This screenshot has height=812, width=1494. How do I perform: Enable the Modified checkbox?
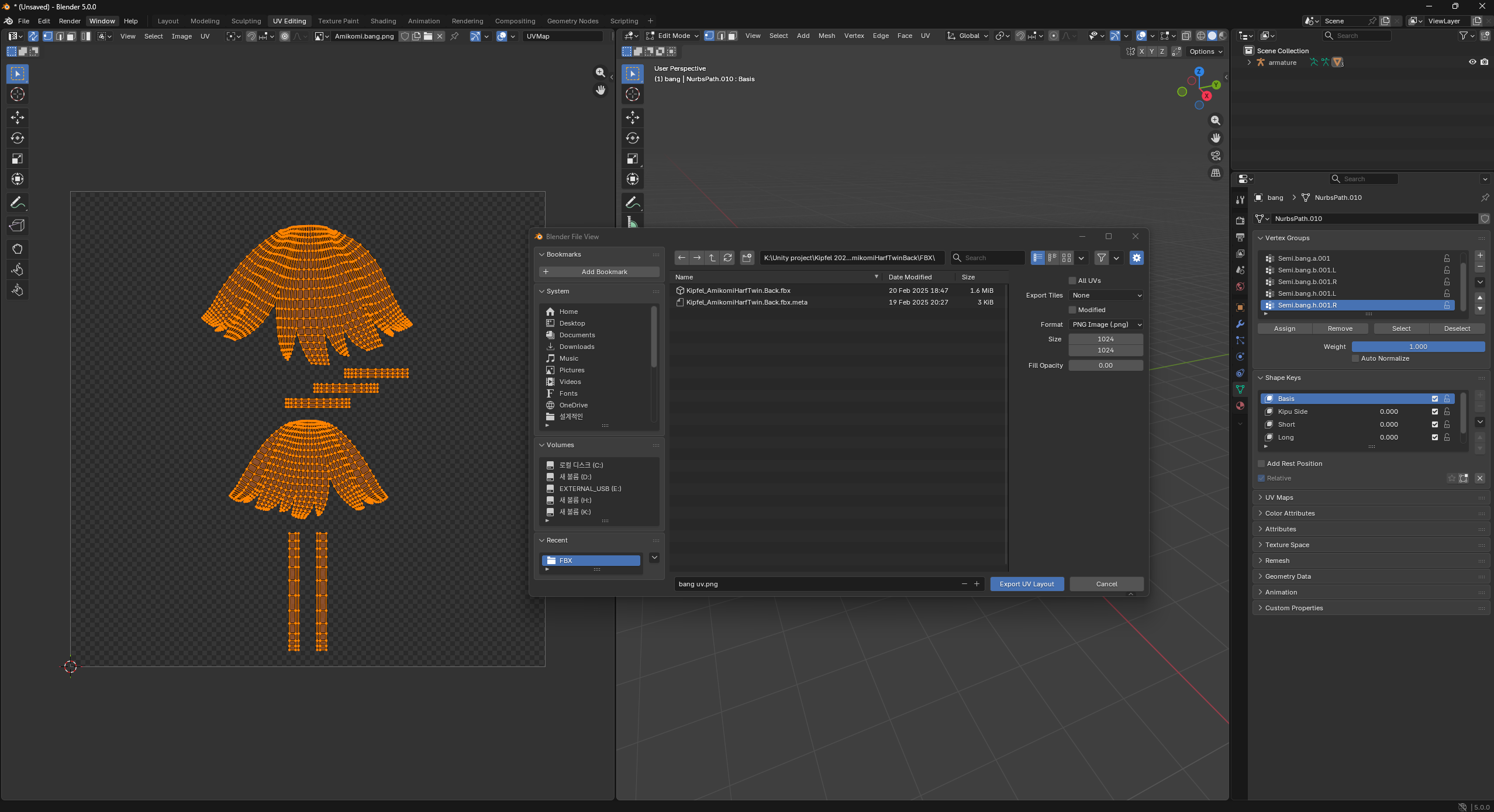[1072, 310]
